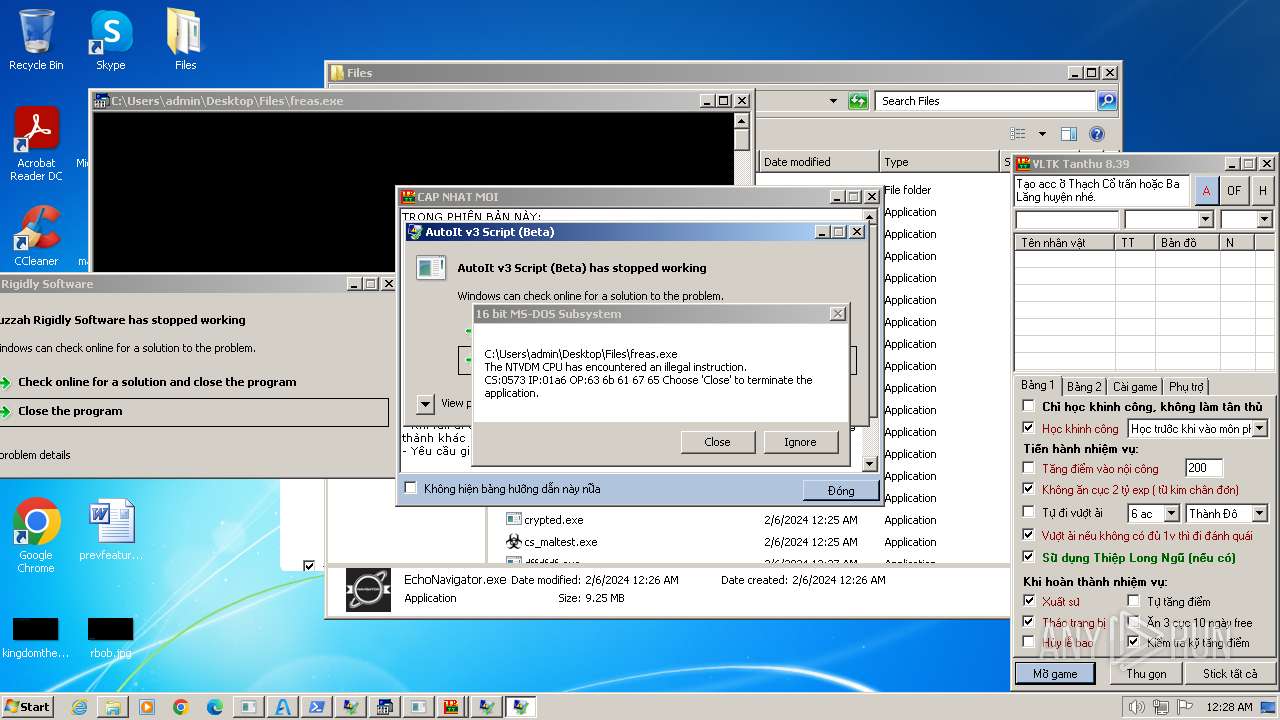Switch to the Bảng 2 tab
This screenshot has width=1280, height=720.
[1084, 386]
